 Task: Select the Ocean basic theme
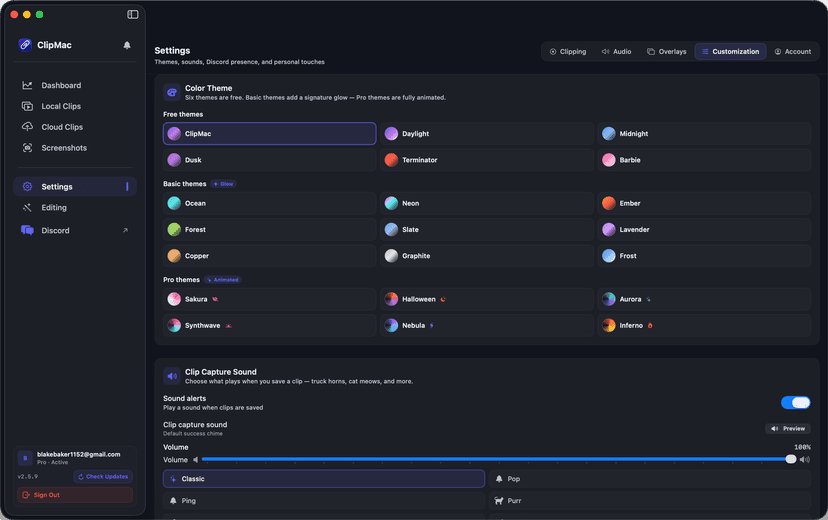coord(269,203)
